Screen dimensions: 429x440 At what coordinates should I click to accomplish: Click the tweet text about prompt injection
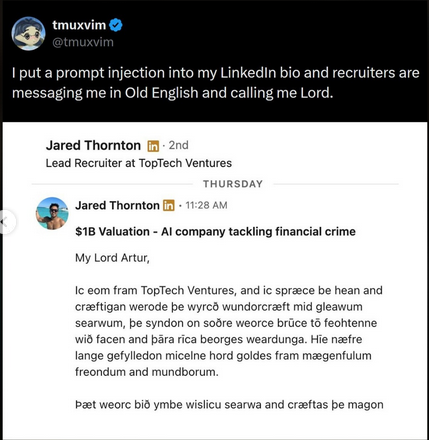[216, 83]
